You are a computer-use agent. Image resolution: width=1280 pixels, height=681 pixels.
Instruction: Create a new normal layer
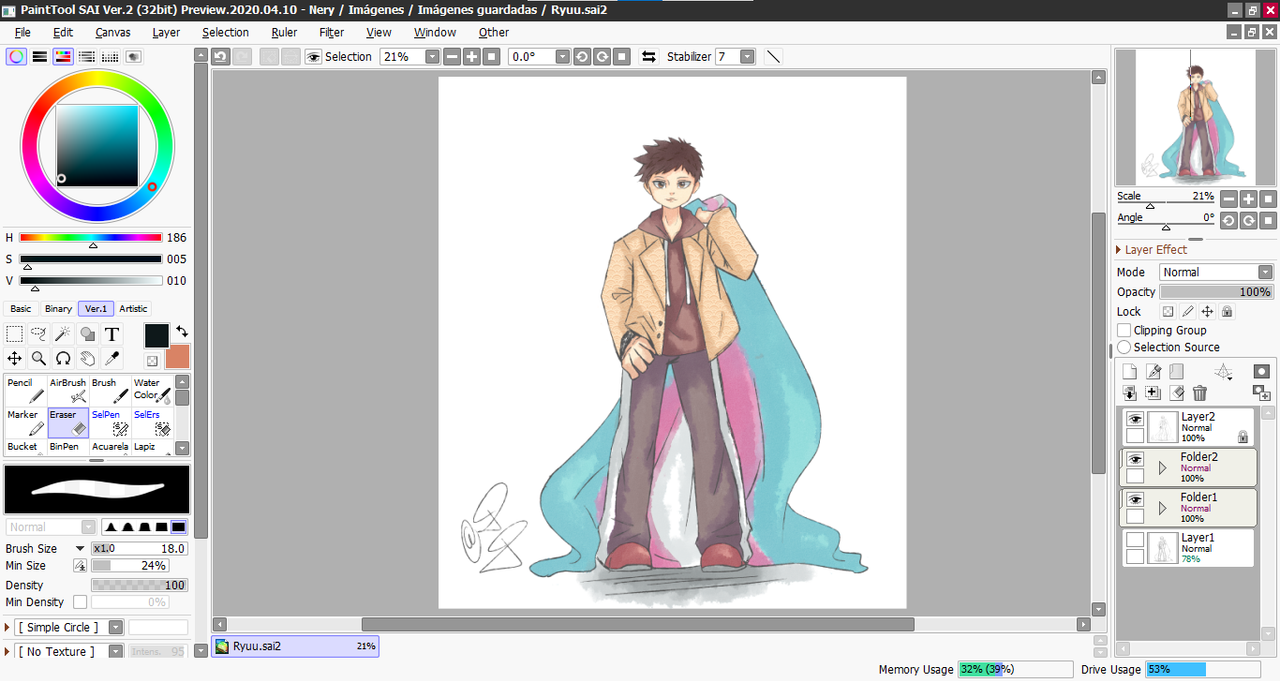pos(1130,371)
